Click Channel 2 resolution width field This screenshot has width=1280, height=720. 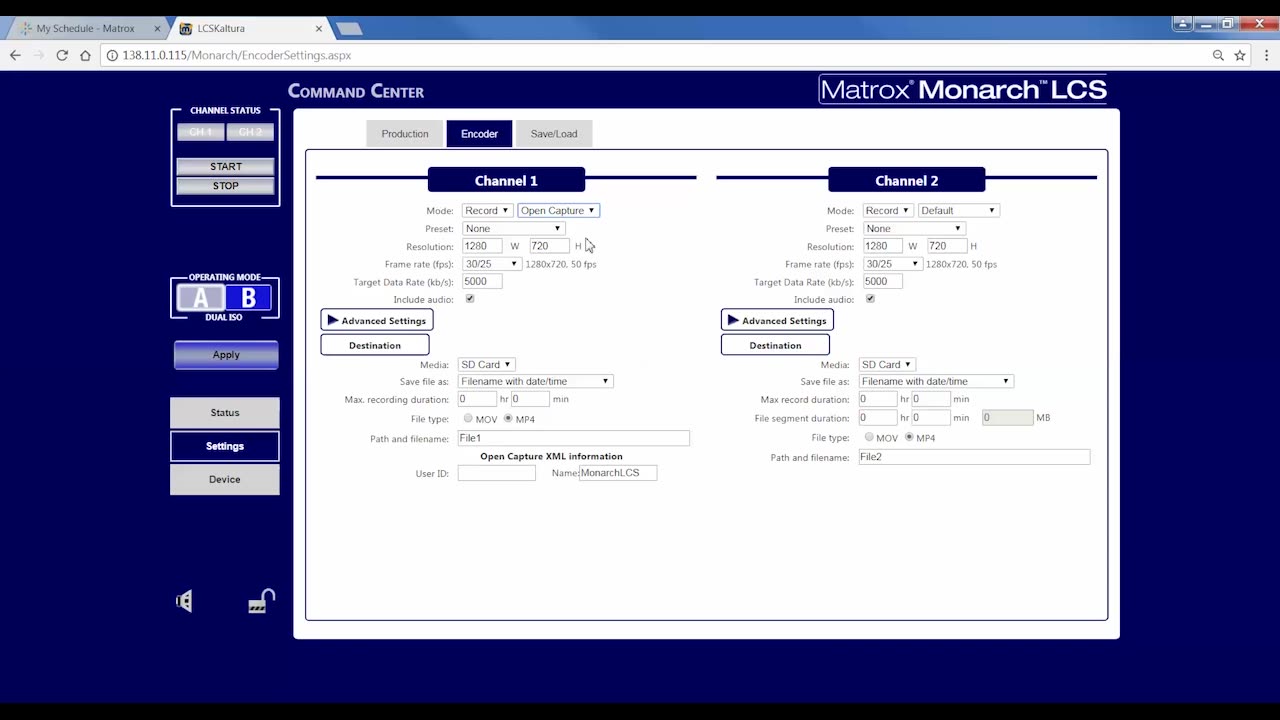pos(883,246)
